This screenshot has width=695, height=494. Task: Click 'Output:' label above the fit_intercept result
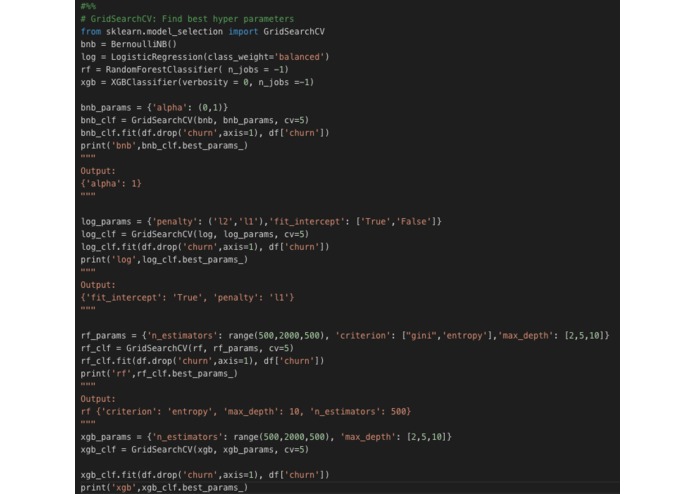[98, 285]
